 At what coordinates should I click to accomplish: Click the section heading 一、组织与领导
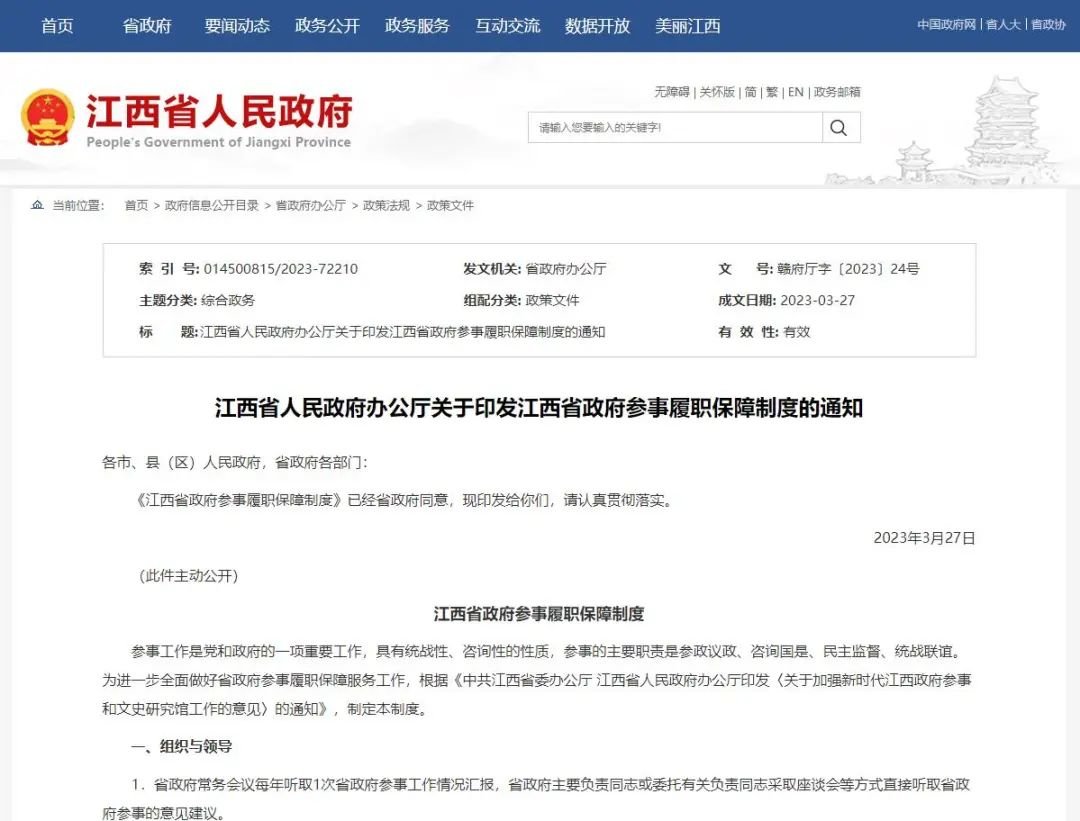pos(182,746)
